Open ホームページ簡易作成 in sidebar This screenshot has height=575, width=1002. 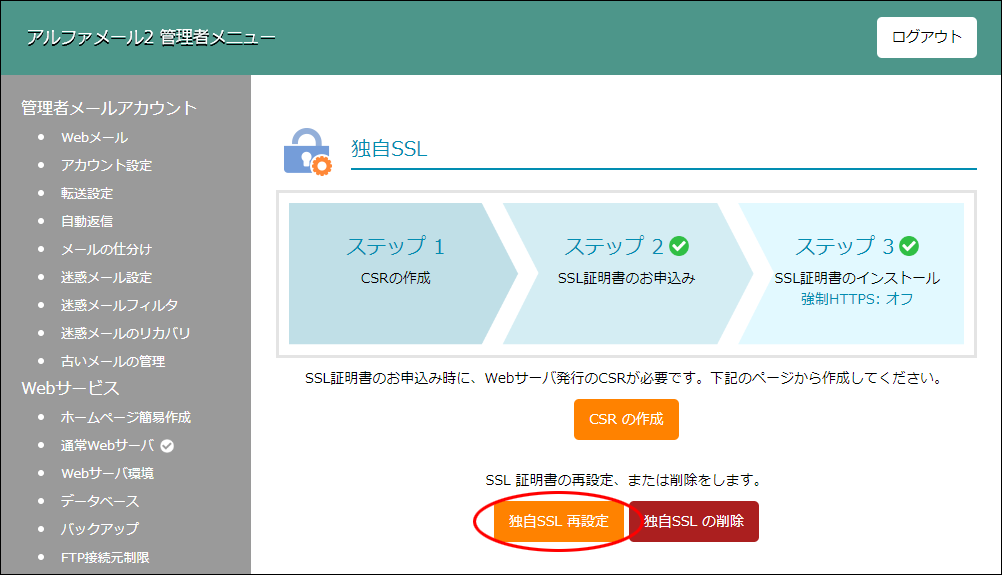pos(126,417)
